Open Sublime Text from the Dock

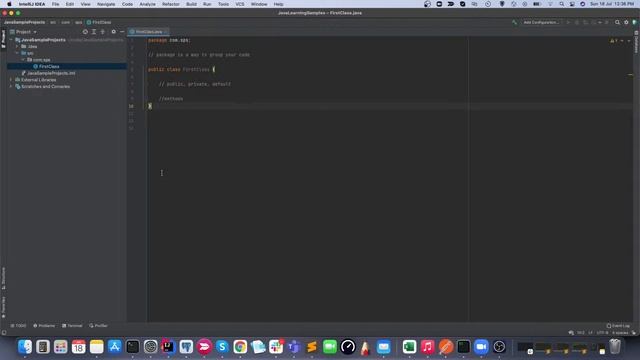(312, 347)
